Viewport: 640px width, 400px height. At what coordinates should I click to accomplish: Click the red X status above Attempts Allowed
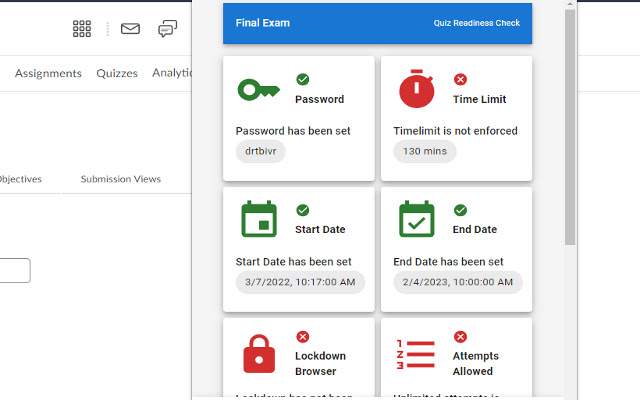pyautogui.click(x=460, y=337)
